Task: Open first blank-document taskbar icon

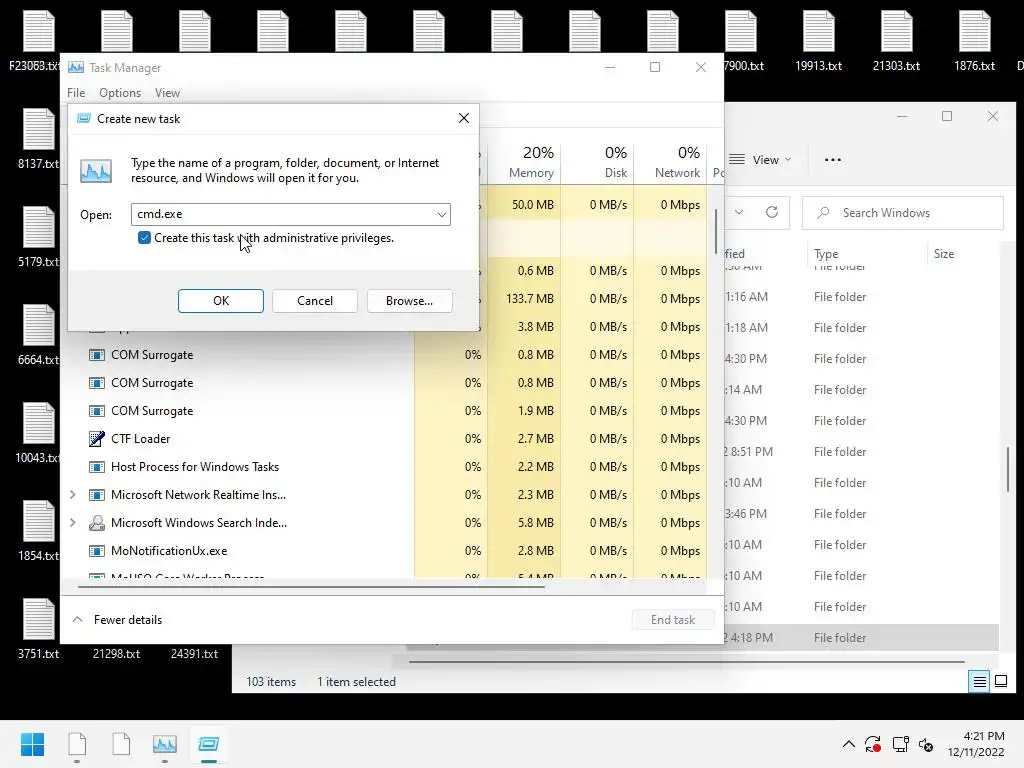Action: tap(77, 744)
